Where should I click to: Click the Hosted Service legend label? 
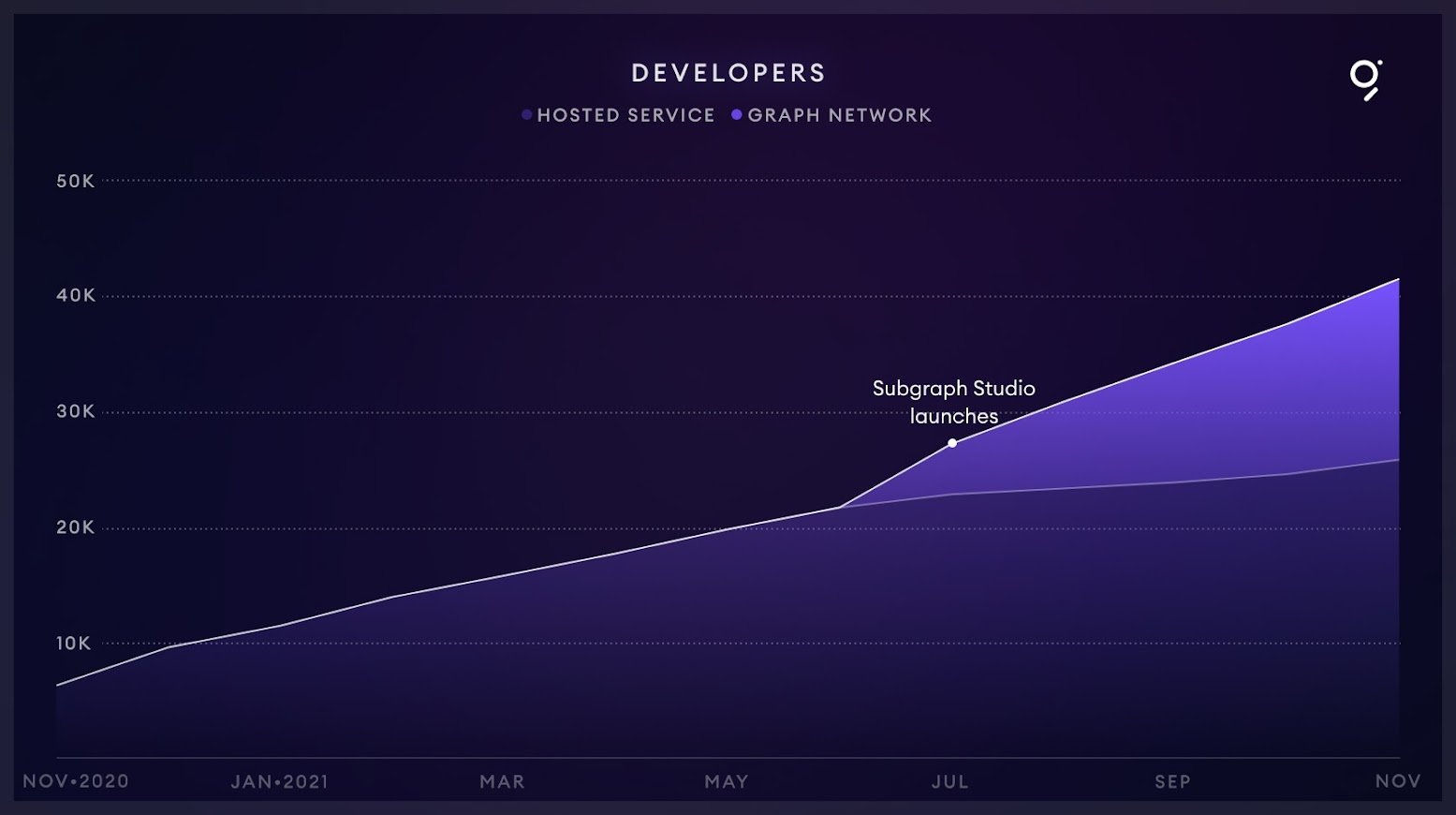tap(625, 115)
